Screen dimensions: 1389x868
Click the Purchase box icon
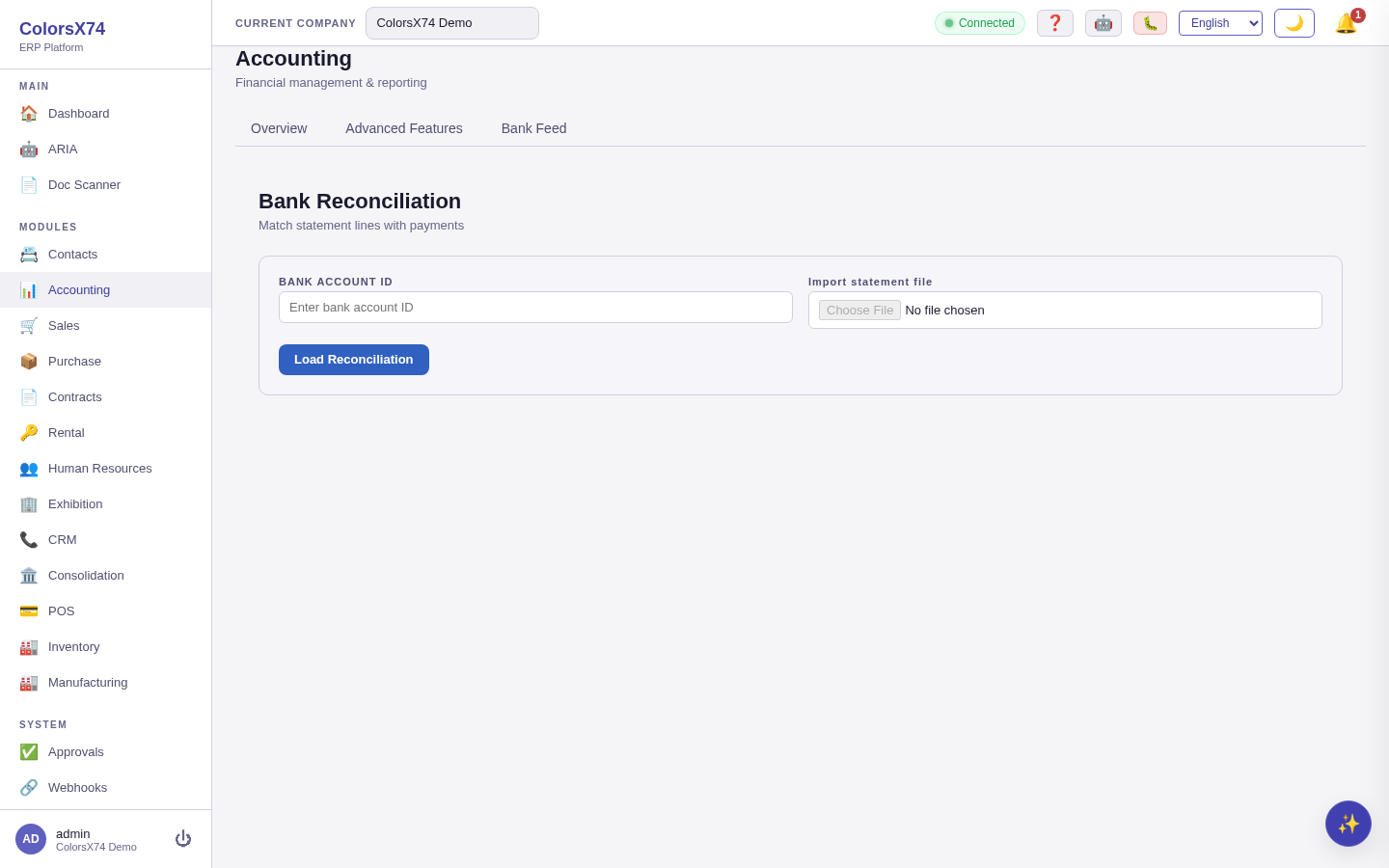[29, 361]
